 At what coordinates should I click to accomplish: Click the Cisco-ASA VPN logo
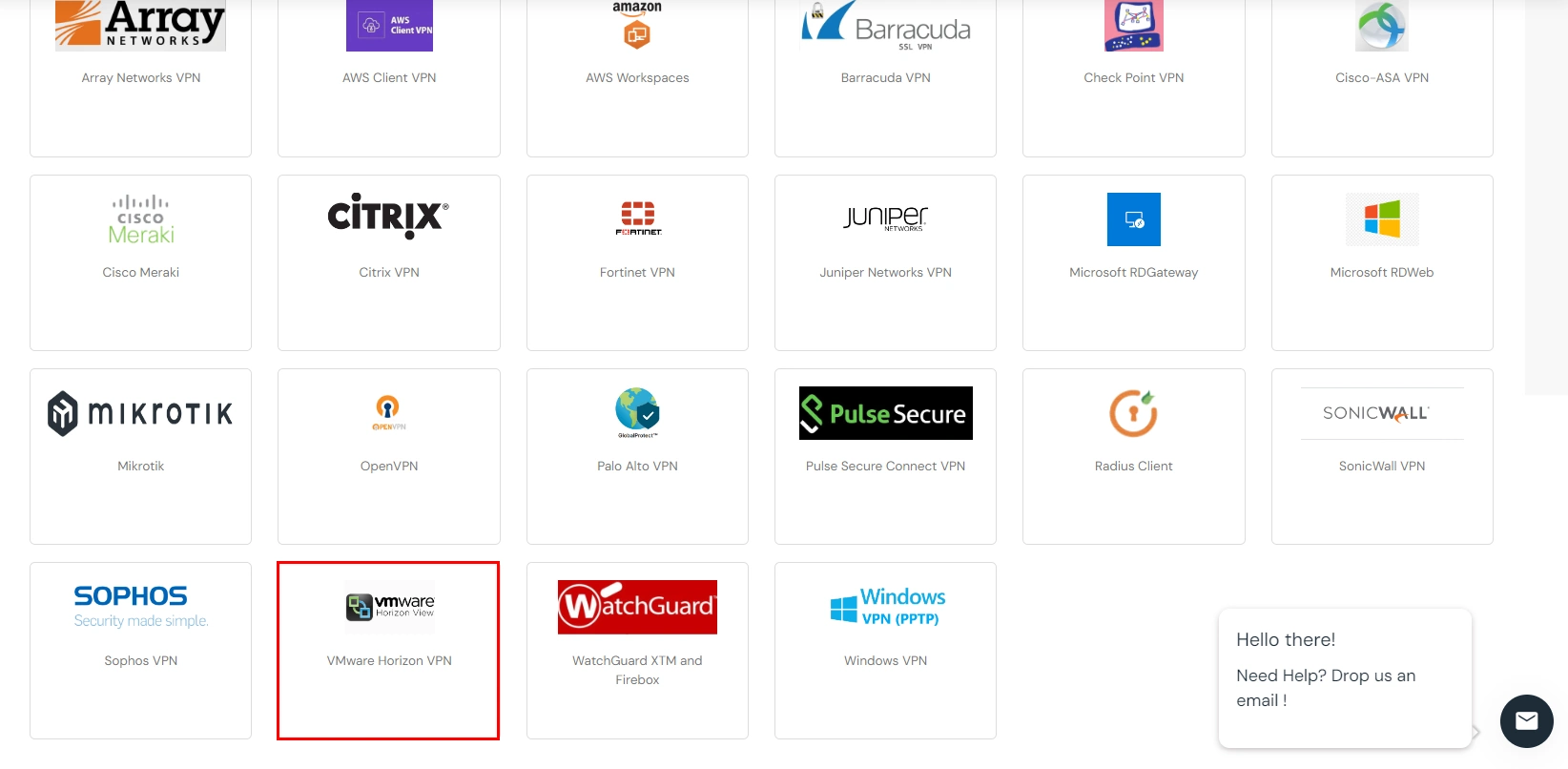pyautogui.click(x=1382, y=25)
